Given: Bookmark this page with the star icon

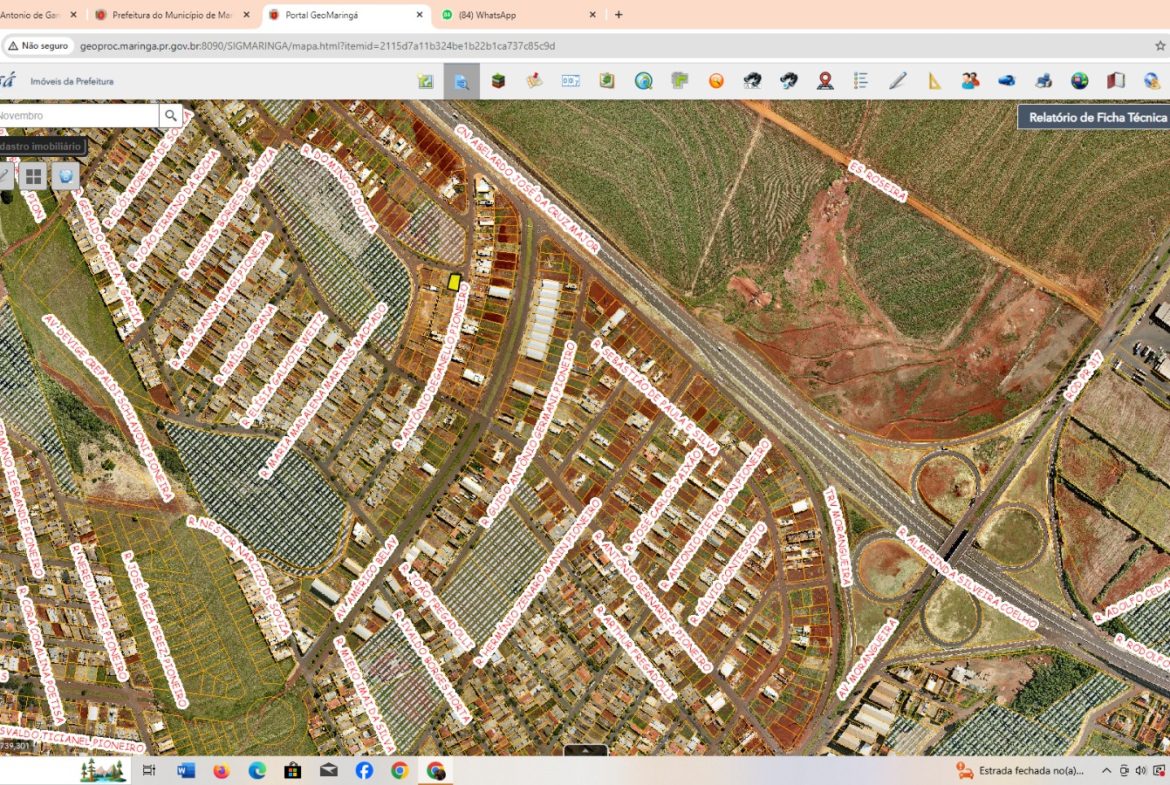Looking at the screenshot, I should coord(1160,46).
